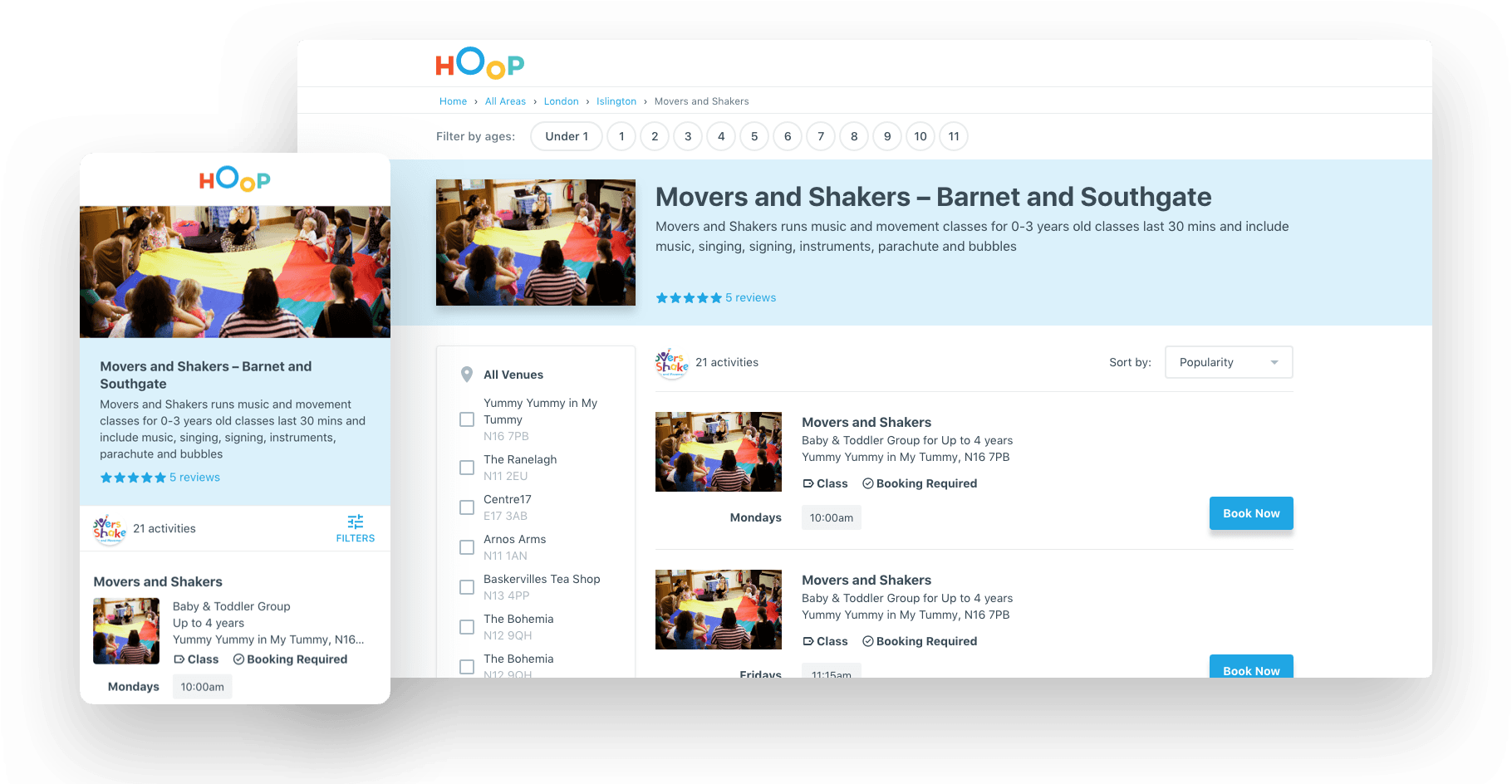1512x784 pixels.
Task: Pick age filter 8
Action: click(x=854, y=136)
